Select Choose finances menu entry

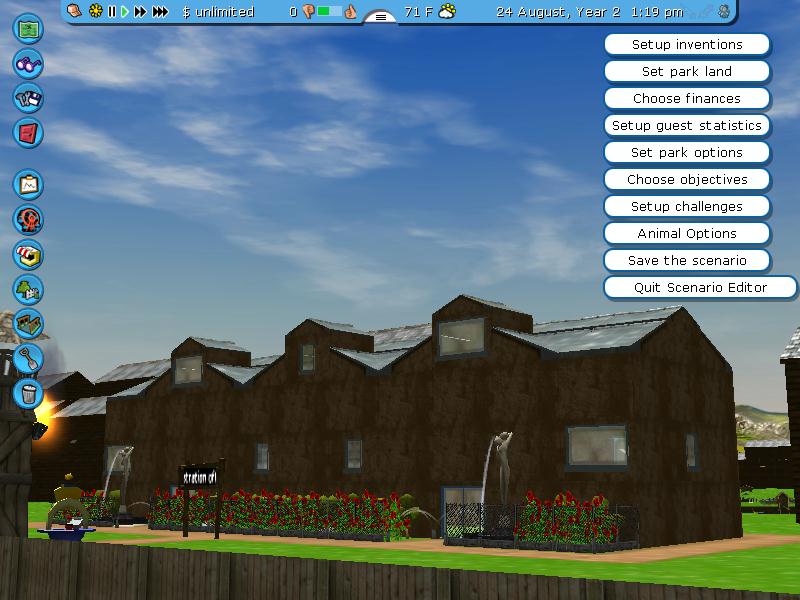coord(686,99)
